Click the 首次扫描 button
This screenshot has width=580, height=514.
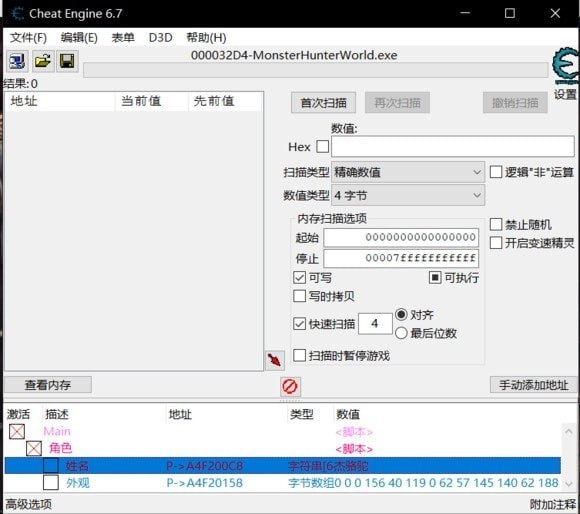pyautogui.click(x=323, y=103)
